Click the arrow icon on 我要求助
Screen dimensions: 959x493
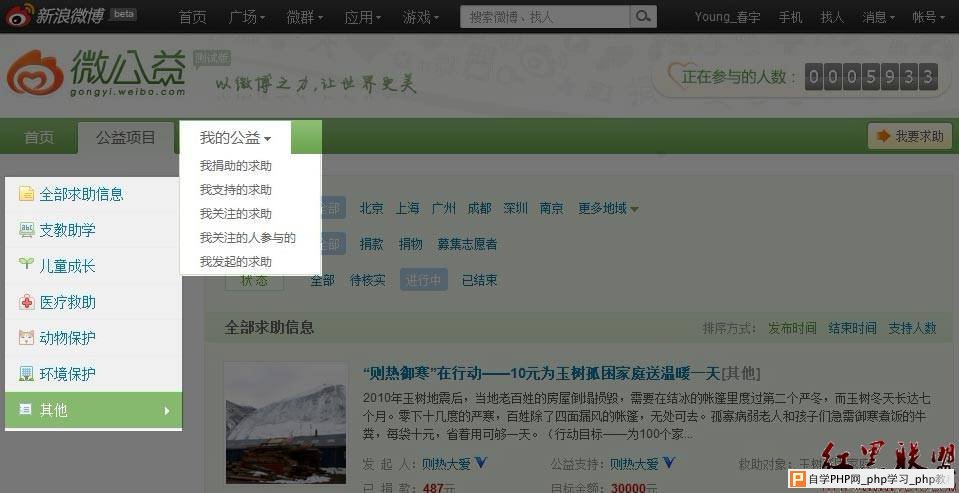883,136
